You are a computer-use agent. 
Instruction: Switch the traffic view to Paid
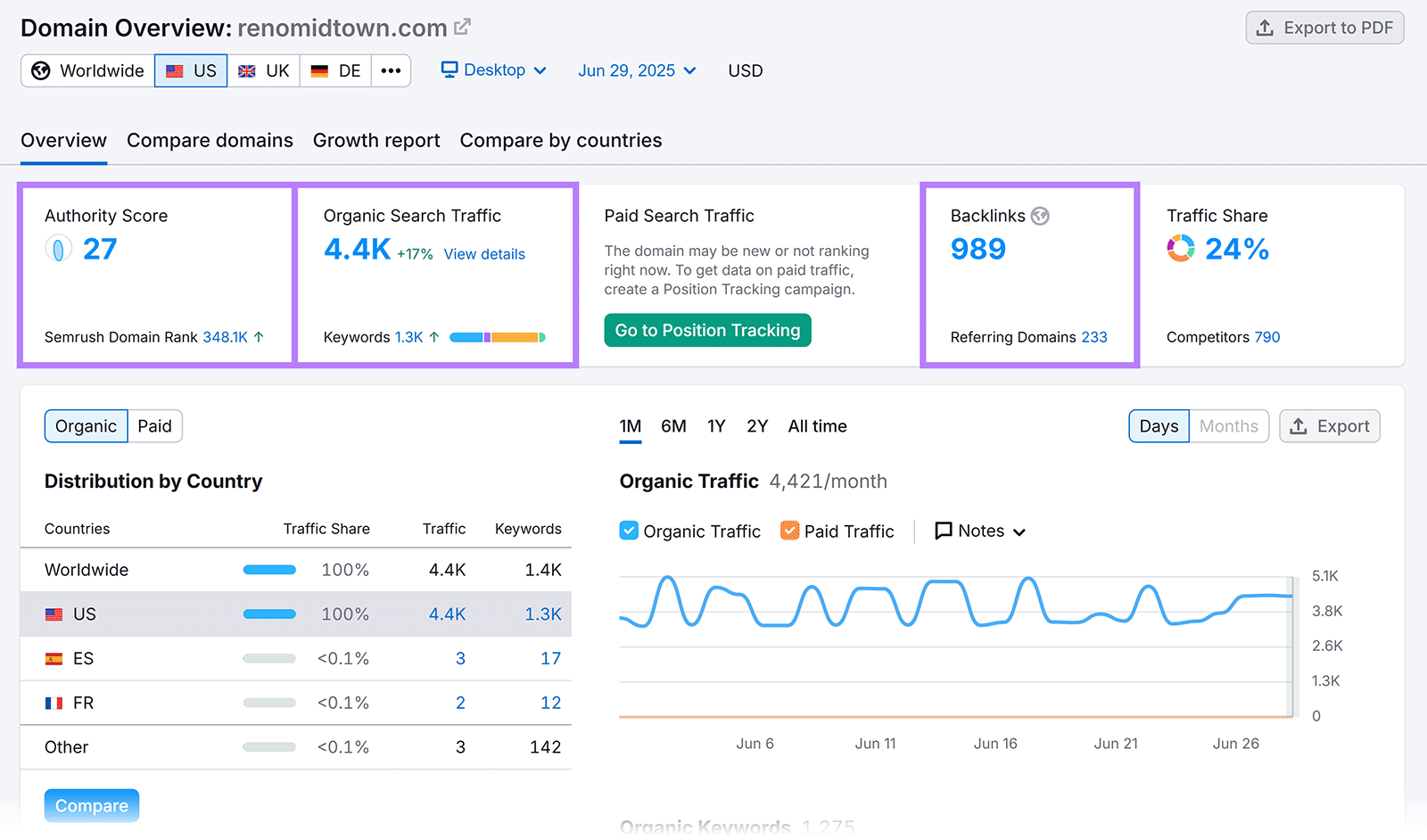click(x=154, y=425)
